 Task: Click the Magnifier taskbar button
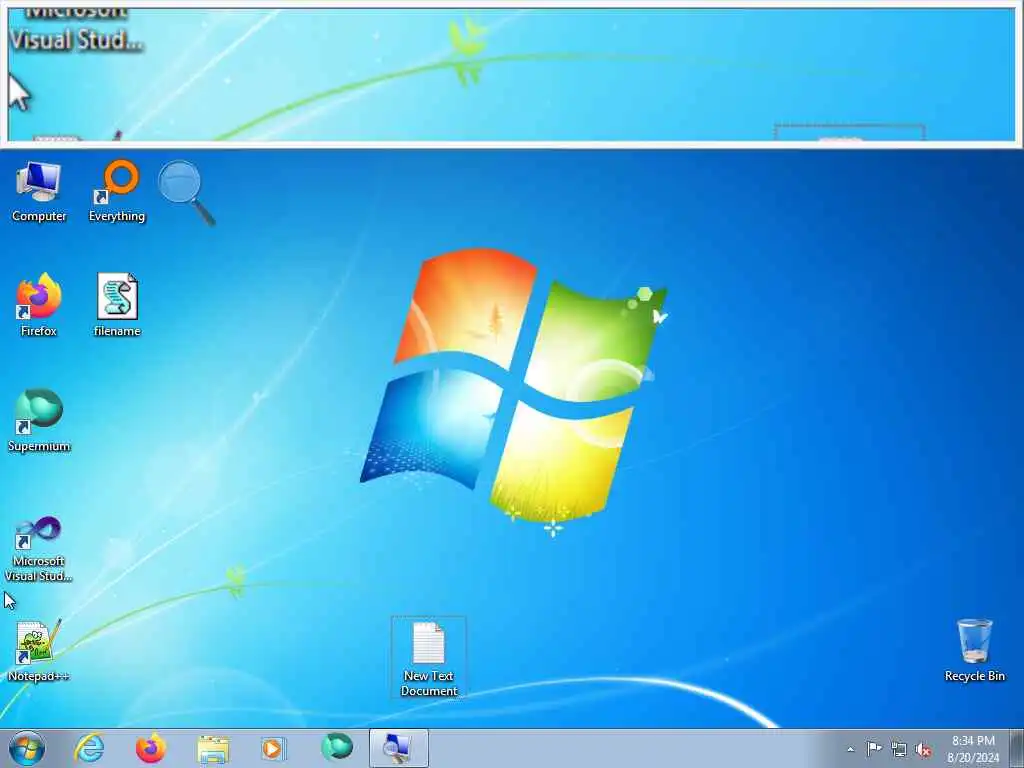click(x=398, y=748)
